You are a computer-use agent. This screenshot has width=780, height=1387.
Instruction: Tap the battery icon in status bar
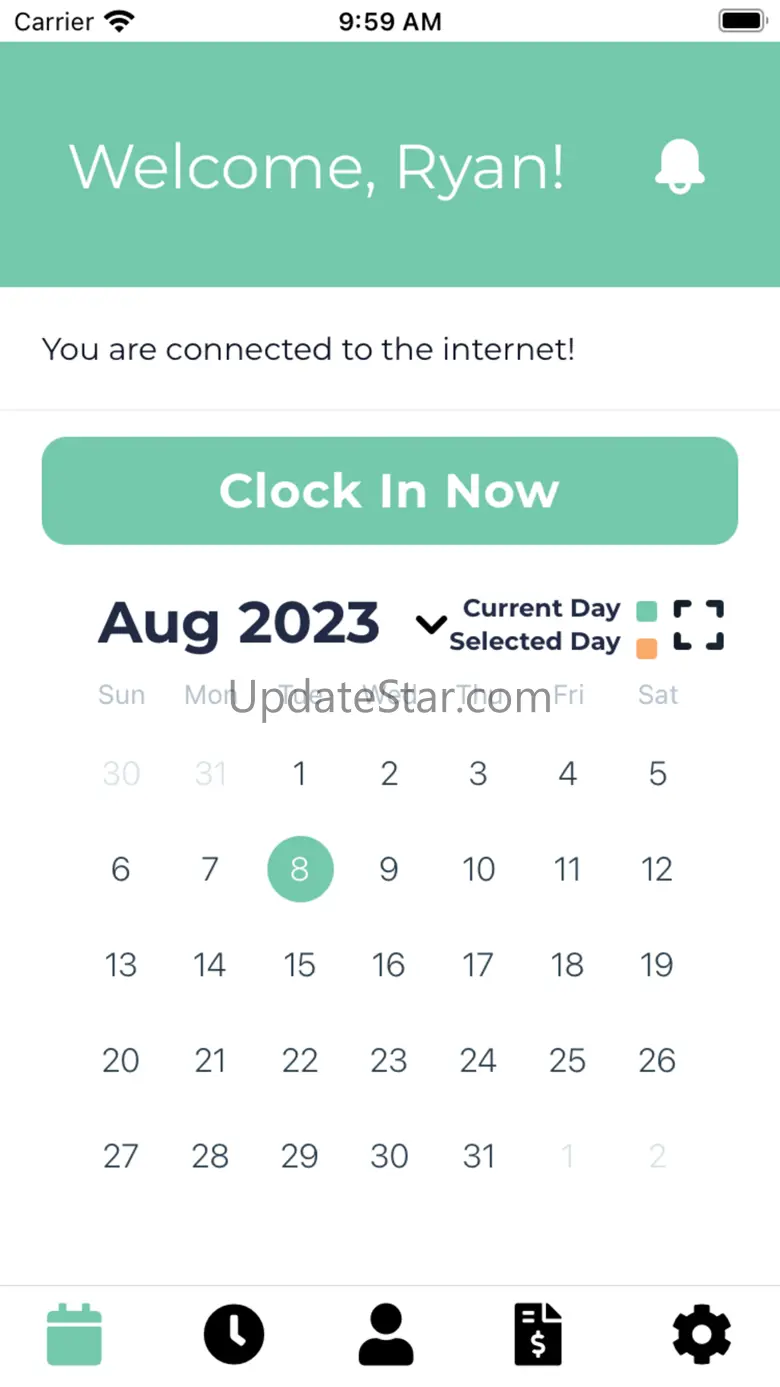tap(741, 21)
